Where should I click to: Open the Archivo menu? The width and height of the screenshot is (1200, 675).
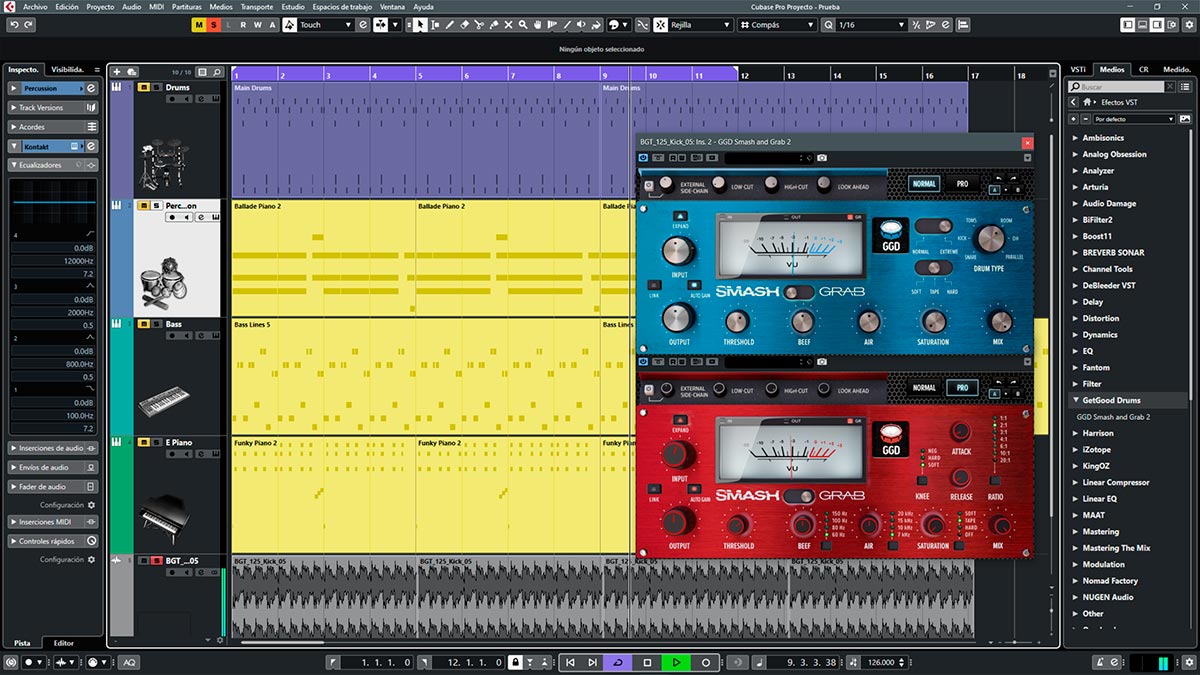tap(35, 6)
